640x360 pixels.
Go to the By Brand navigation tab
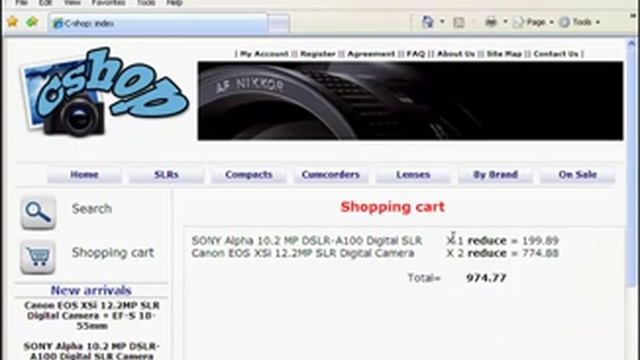pyautogui.click(x=496, y=175)
